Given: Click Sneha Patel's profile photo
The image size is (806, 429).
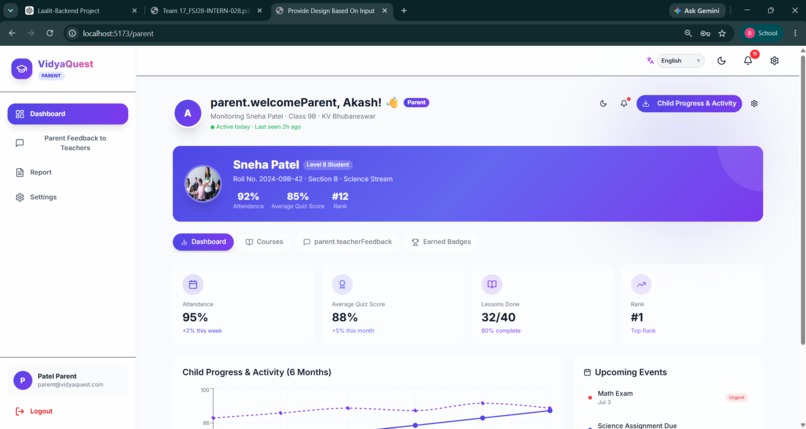Looking at the screenshot, I should tap(203, 183).
